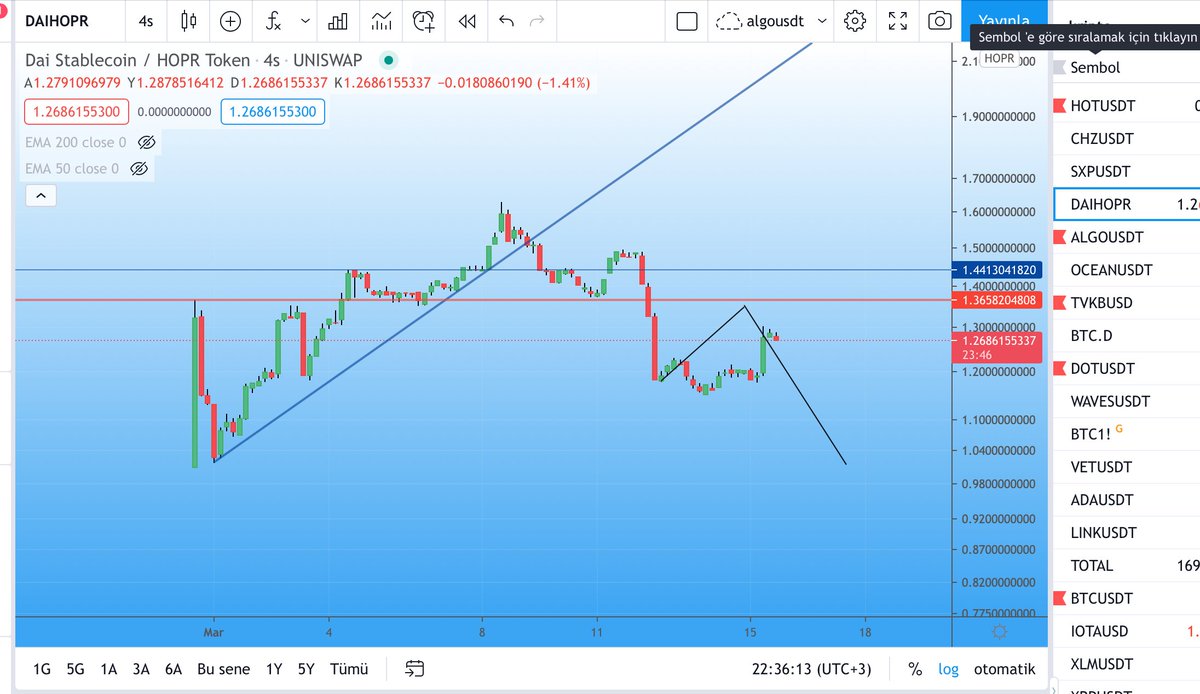Expand the algousdt layout dropdown

(822, 21)
